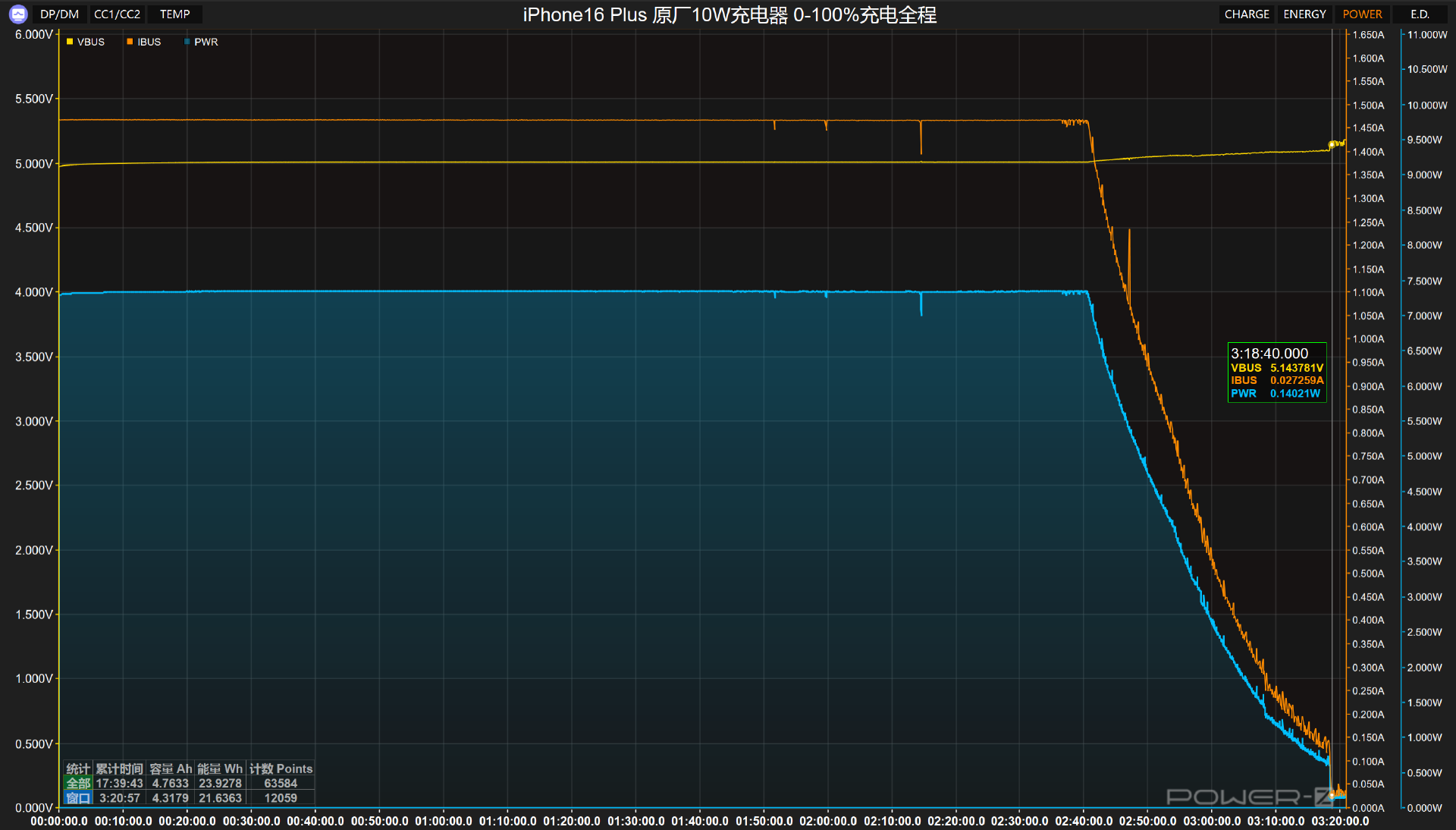This screenshot has height=830, width=1456.
Task: Click the 1.000A current axis label
Action: click(1368, 339)
